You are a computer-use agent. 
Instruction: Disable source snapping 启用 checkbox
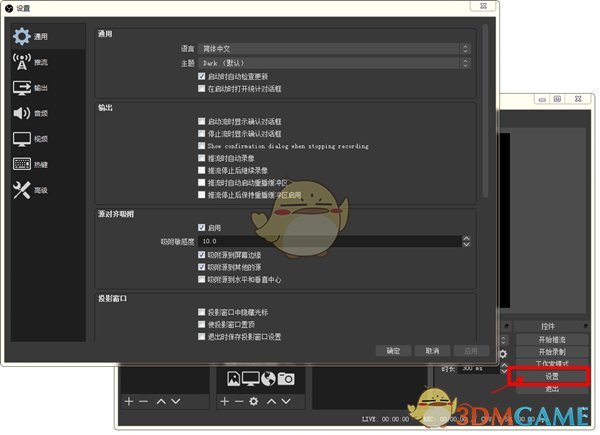202,228
